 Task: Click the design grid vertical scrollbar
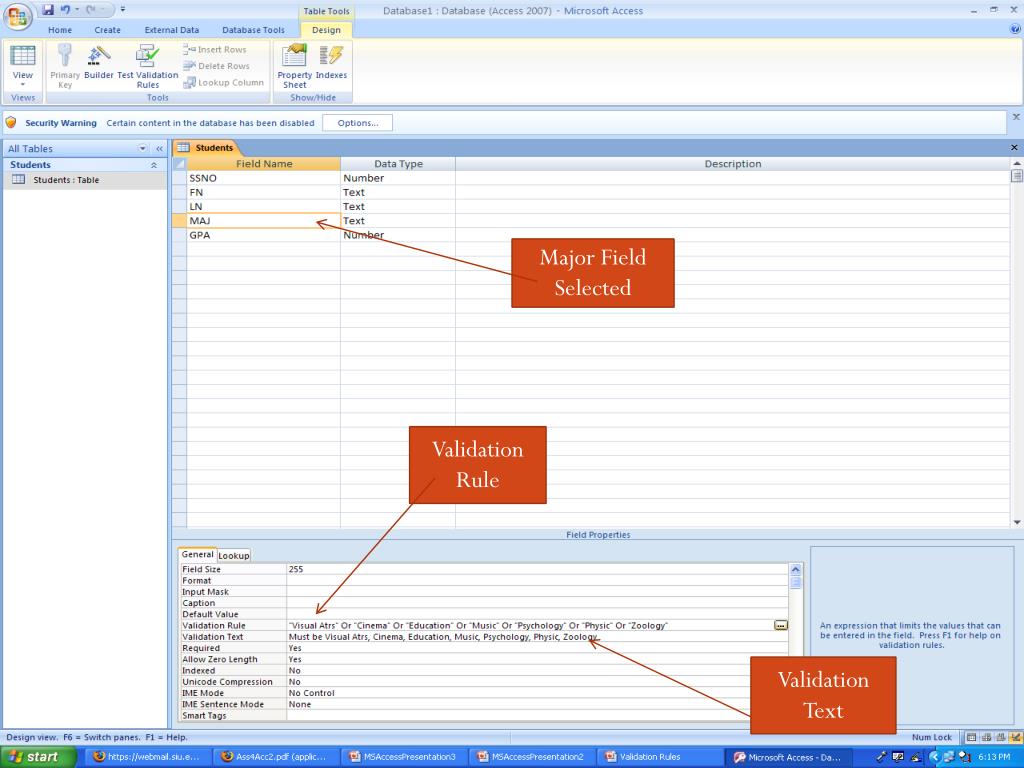(x=1017, y=342)
